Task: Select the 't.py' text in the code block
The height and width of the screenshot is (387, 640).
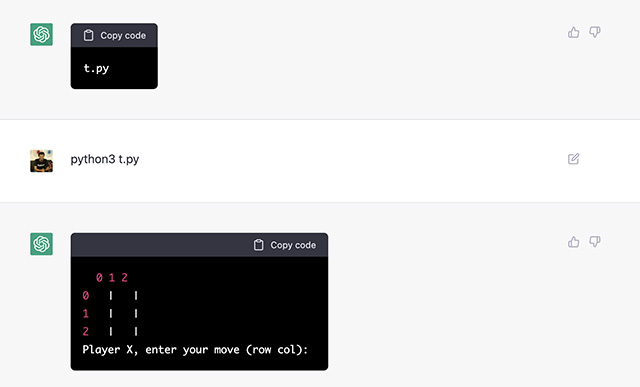Action: [96, 68]
